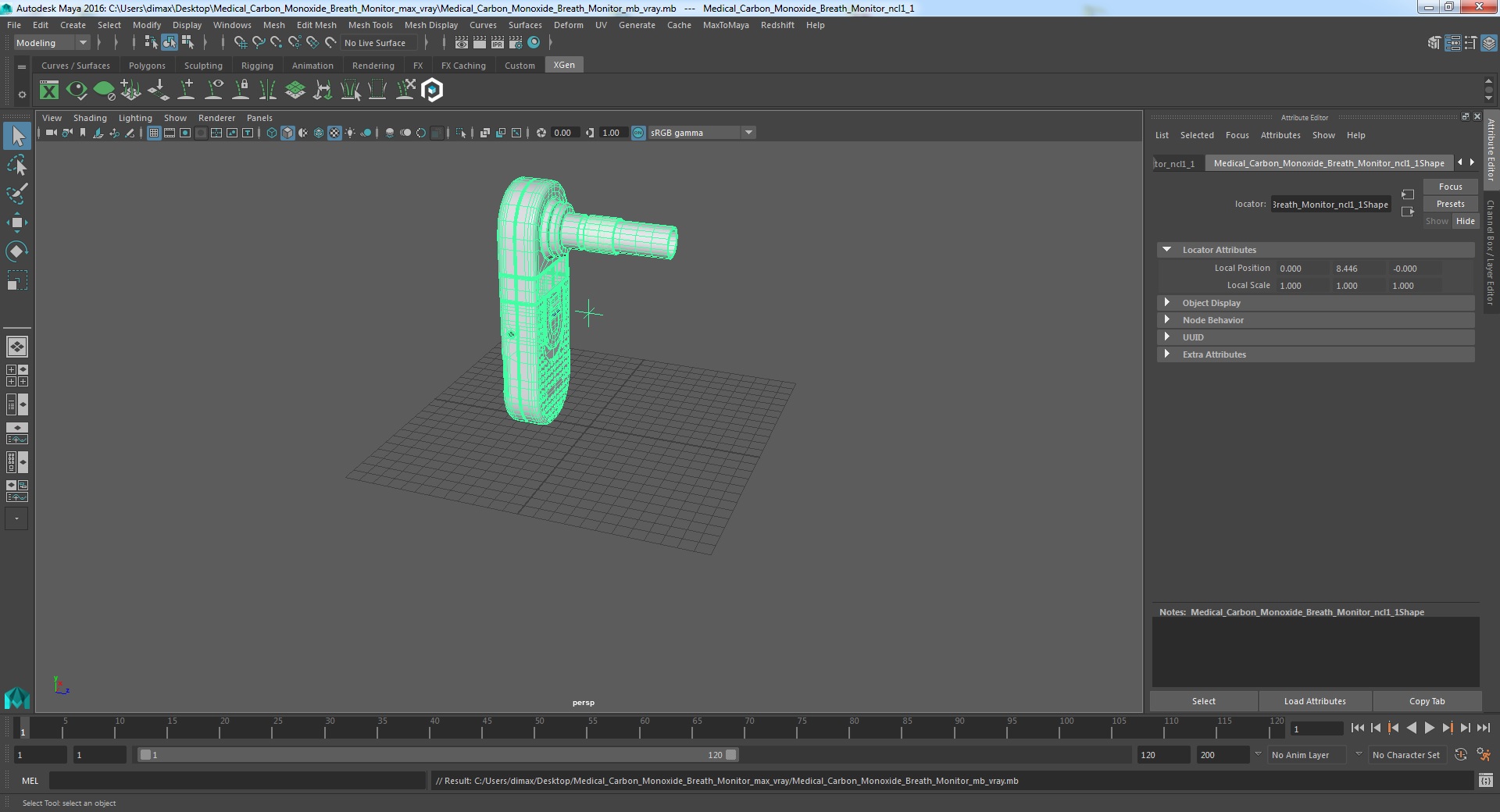Activate the Lasso select tool
This screenshot has height=812, width=1500.
click(x=16, y=166)
